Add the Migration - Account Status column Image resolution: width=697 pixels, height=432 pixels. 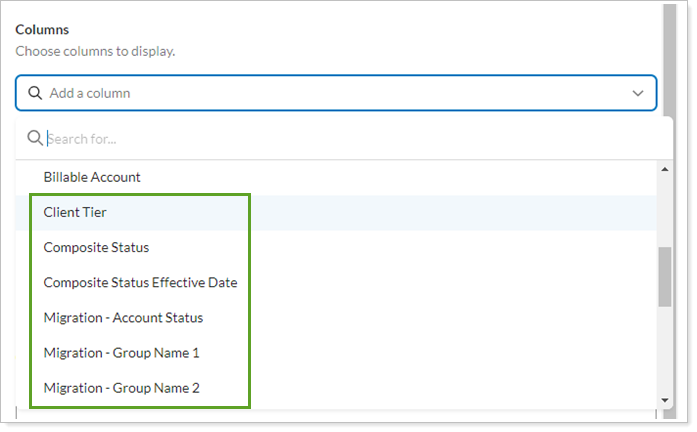123,317
